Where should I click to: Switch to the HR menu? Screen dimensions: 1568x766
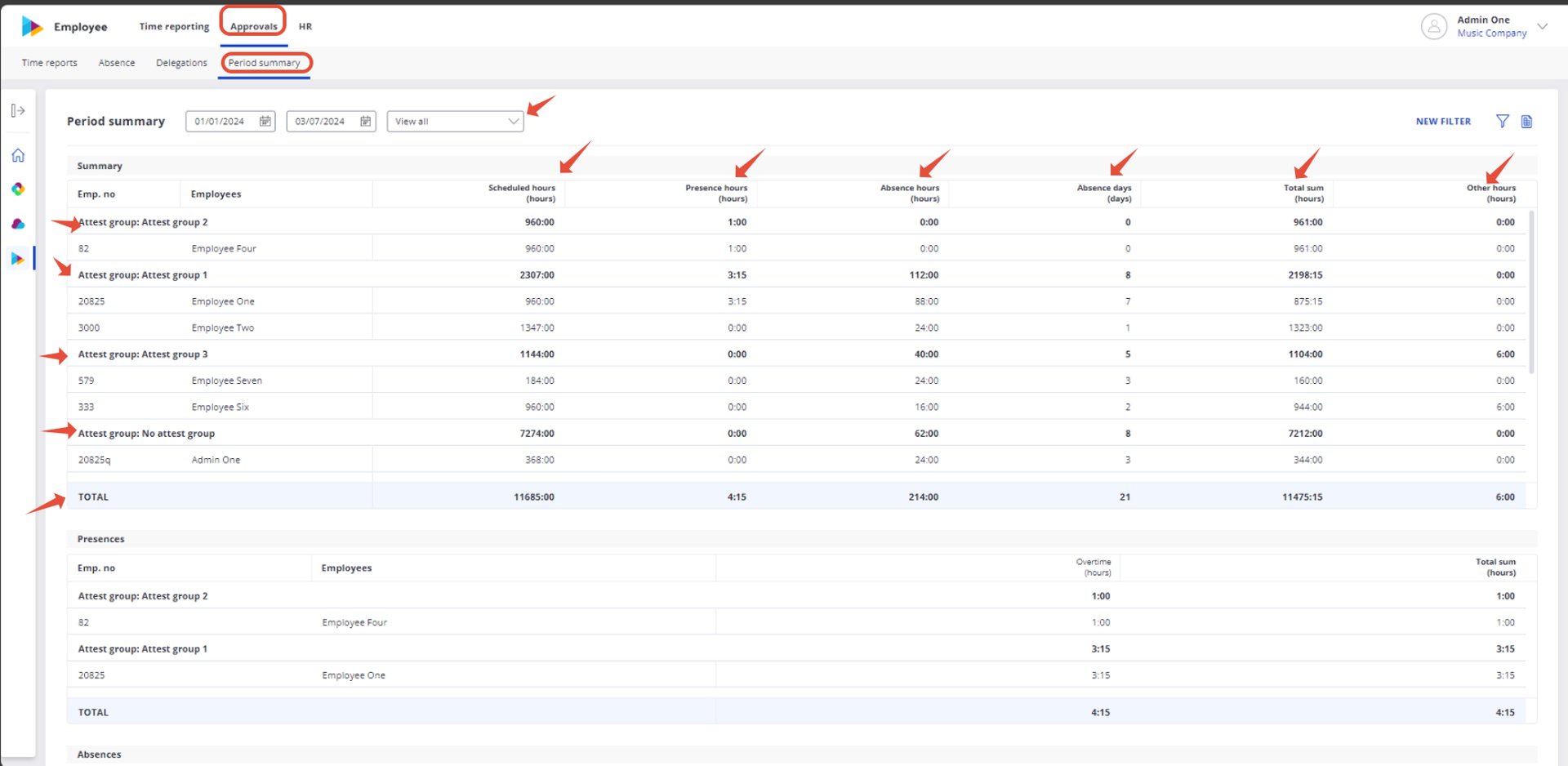click(305, 26)
